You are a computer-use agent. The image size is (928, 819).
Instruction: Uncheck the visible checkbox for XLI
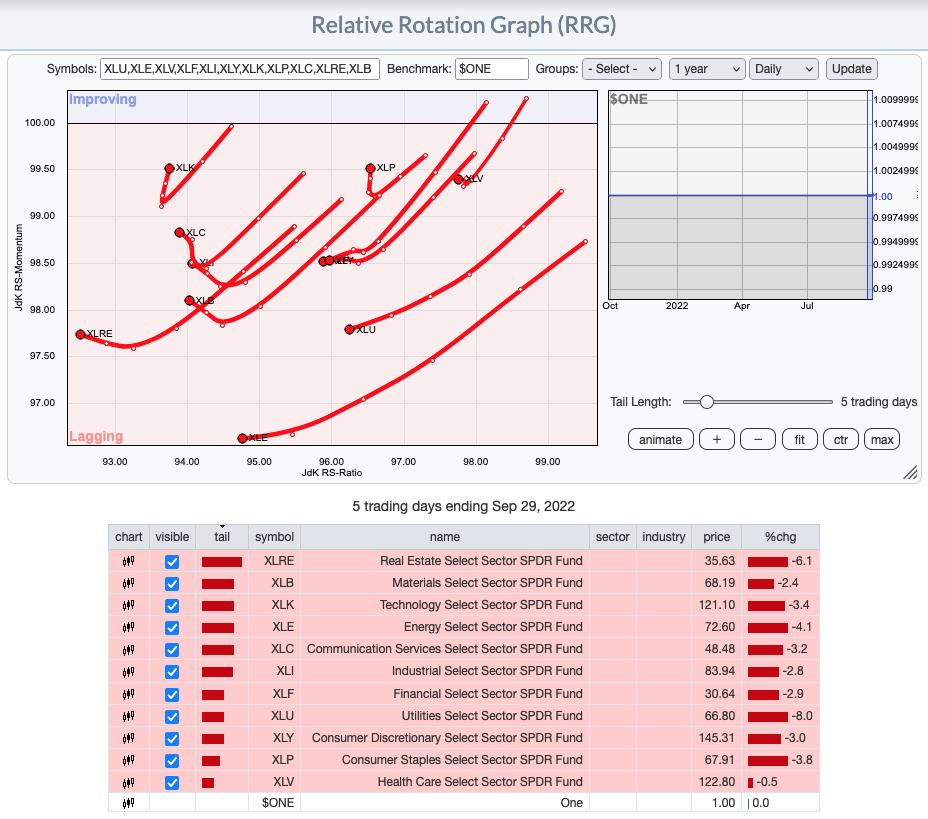coord(172,672)
